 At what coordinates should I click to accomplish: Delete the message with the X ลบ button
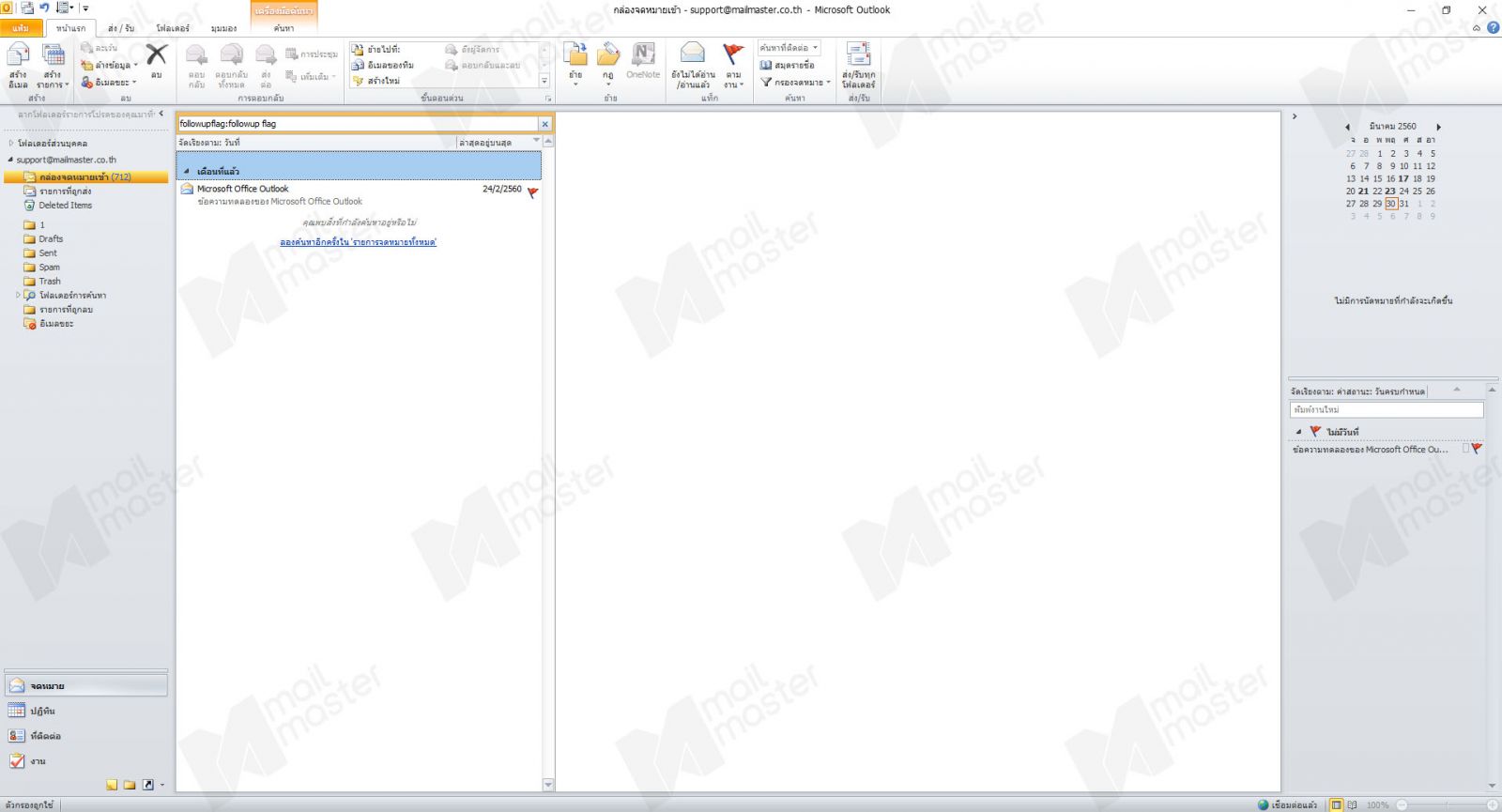pos(157,62)
